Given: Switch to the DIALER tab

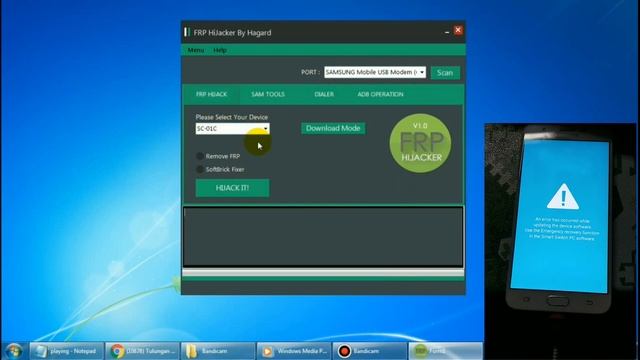Looking at the screenshot, I should click(x=324, y=94).
